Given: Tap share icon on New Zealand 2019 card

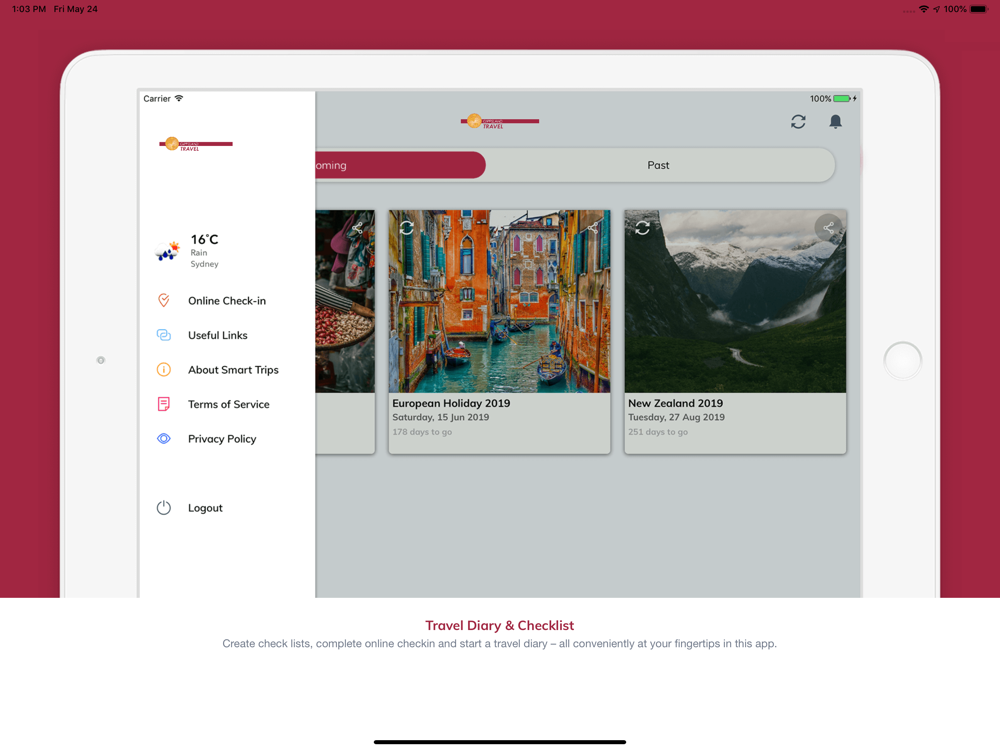Looking at the screenshot, I should 828,227.
